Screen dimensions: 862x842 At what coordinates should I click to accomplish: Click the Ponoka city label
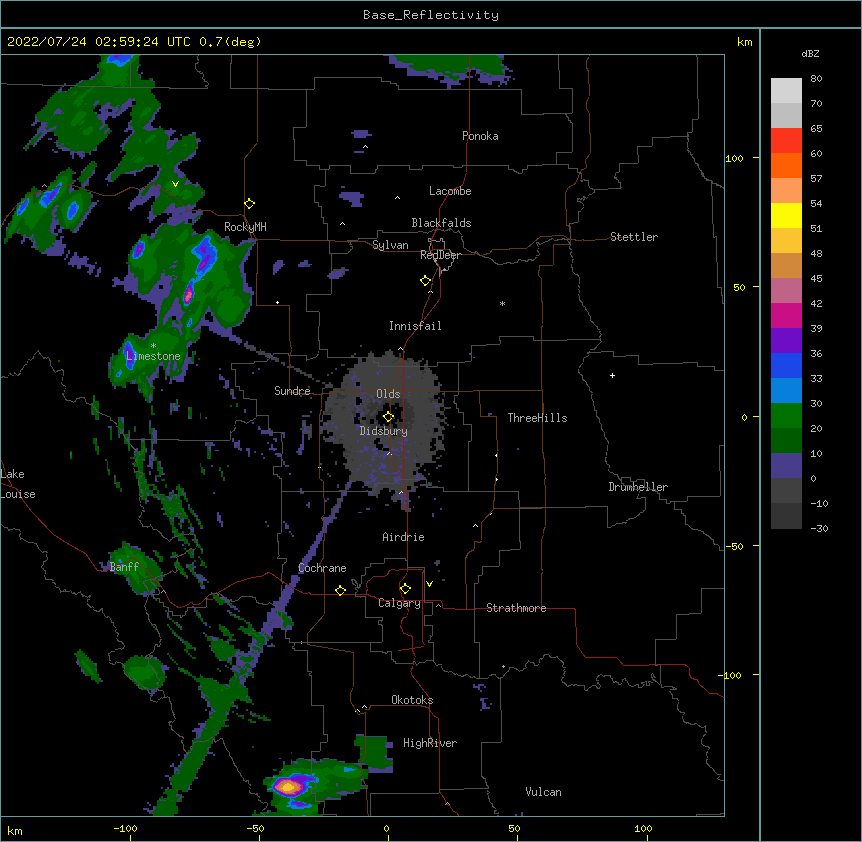point(480,136)
